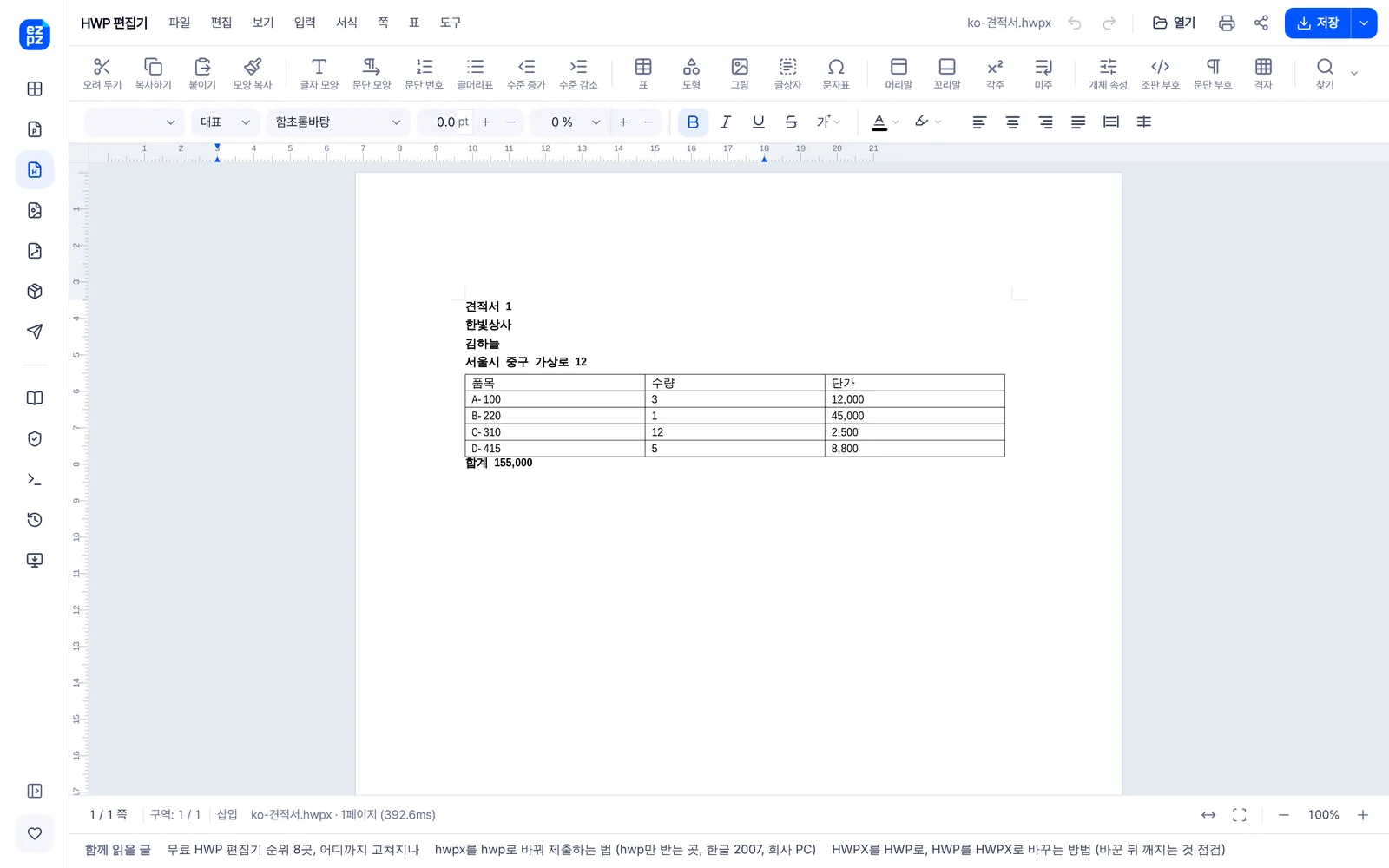Open the 문자표 special characters icon
1389x868 pixels.
836,67
